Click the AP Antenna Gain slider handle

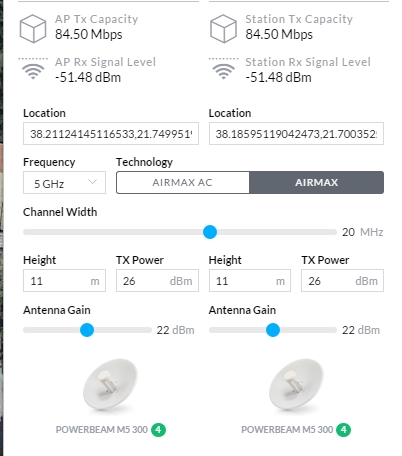point(87,330)
